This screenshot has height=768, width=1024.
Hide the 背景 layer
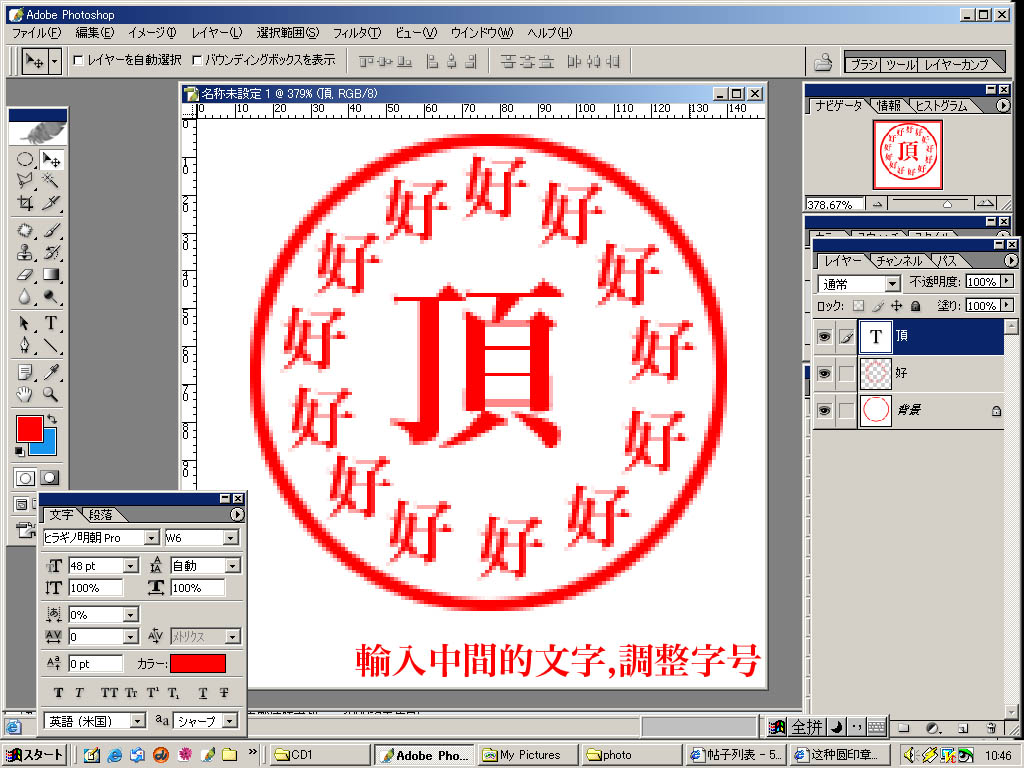pyautogui.click(x=824, y=411)
